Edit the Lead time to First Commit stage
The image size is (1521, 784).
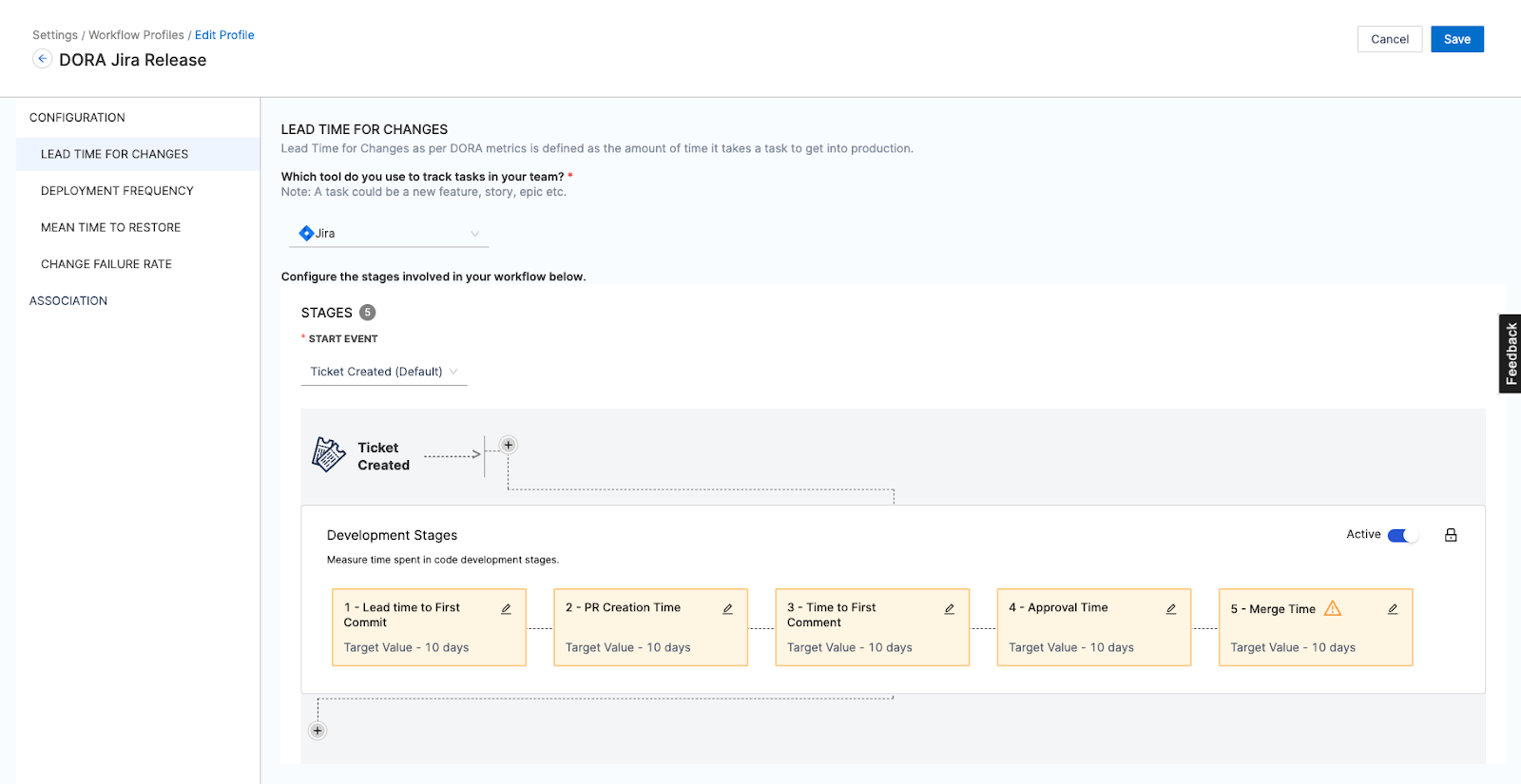(x=506, y=609)
